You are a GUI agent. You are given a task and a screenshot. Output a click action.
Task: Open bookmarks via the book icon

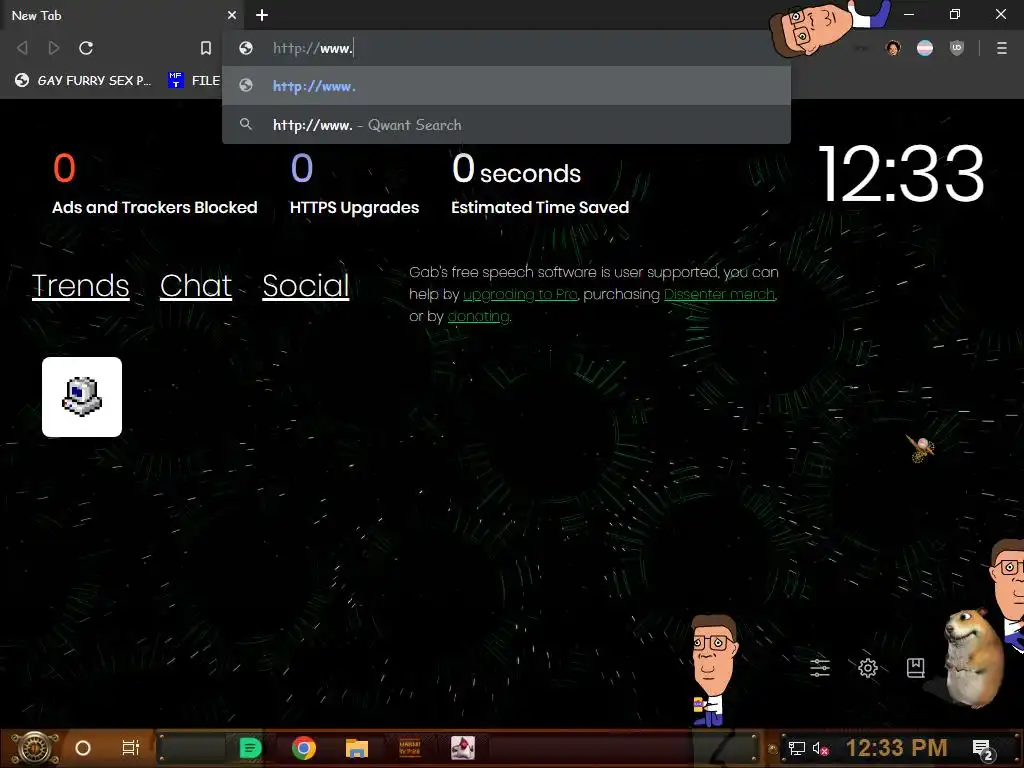pyautogui.click(x=915, y=667)
